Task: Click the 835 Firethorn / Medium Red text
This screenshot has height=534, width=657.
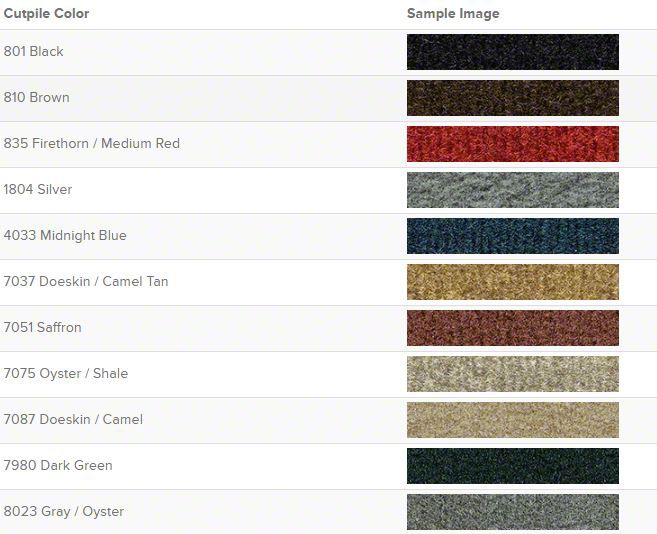Action: click(x=92, y=143)
